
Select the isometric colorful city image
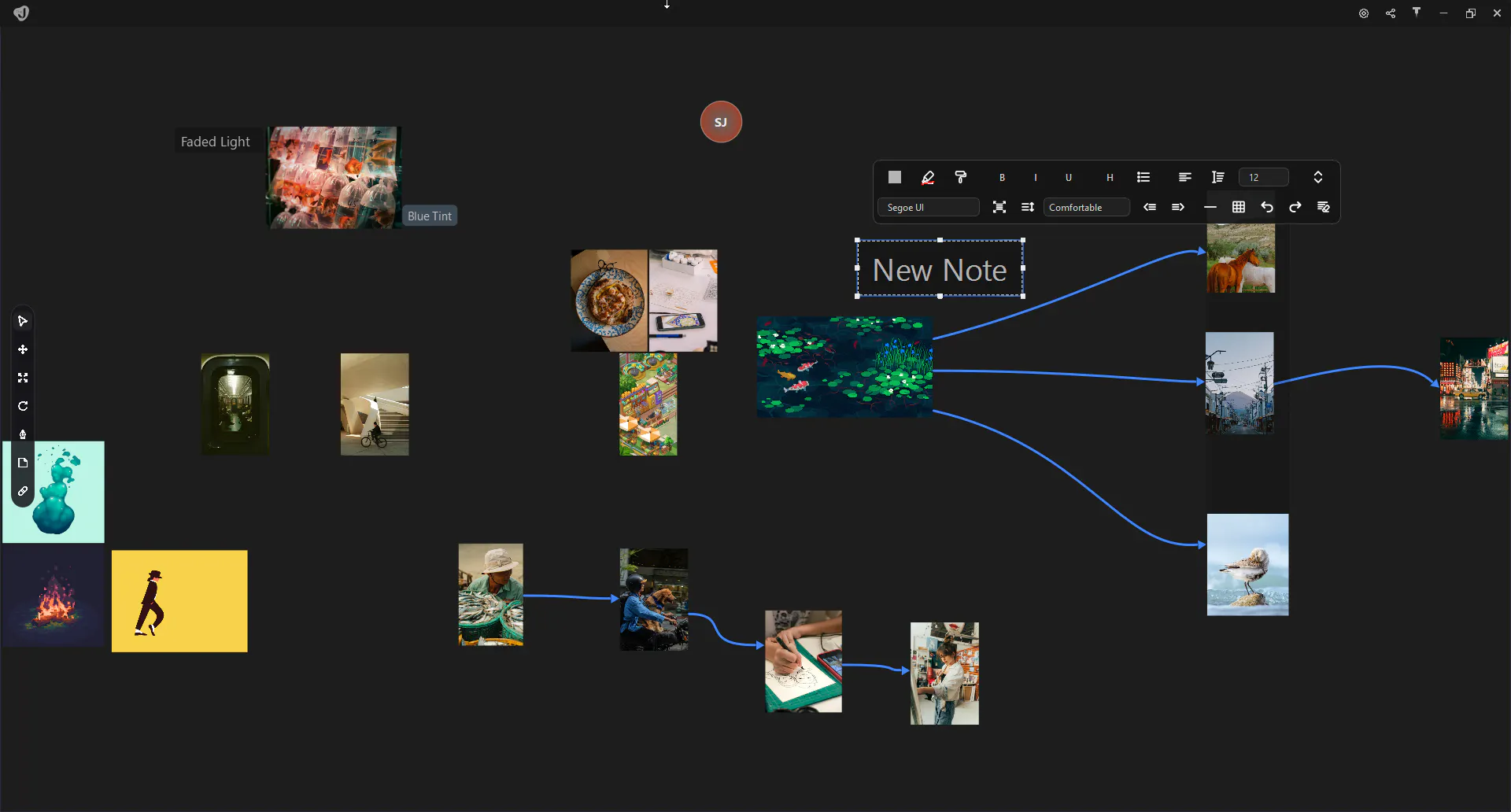point(648,404)
